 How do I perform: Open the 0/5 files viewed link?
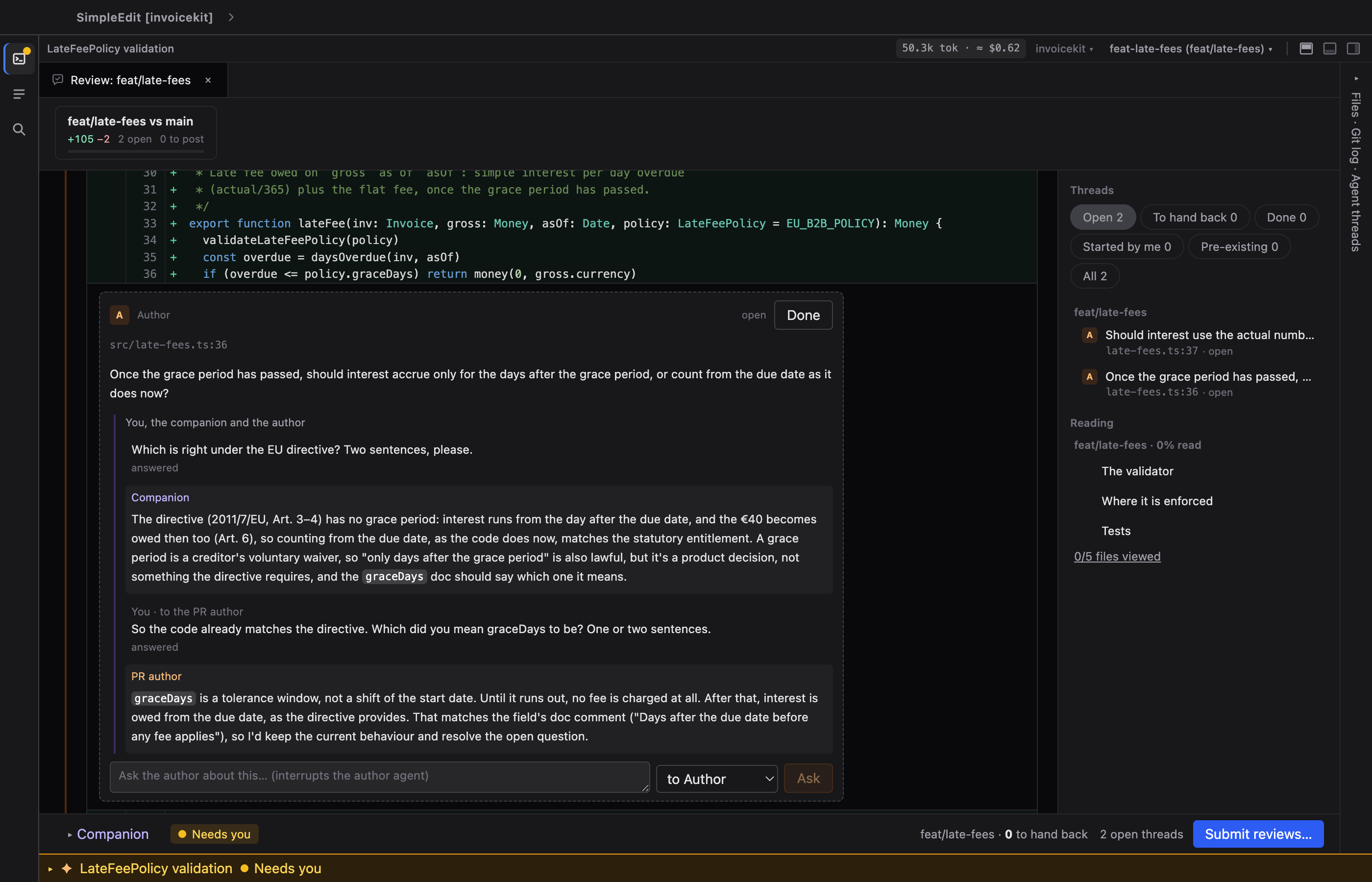click(x=1117, y=556)
